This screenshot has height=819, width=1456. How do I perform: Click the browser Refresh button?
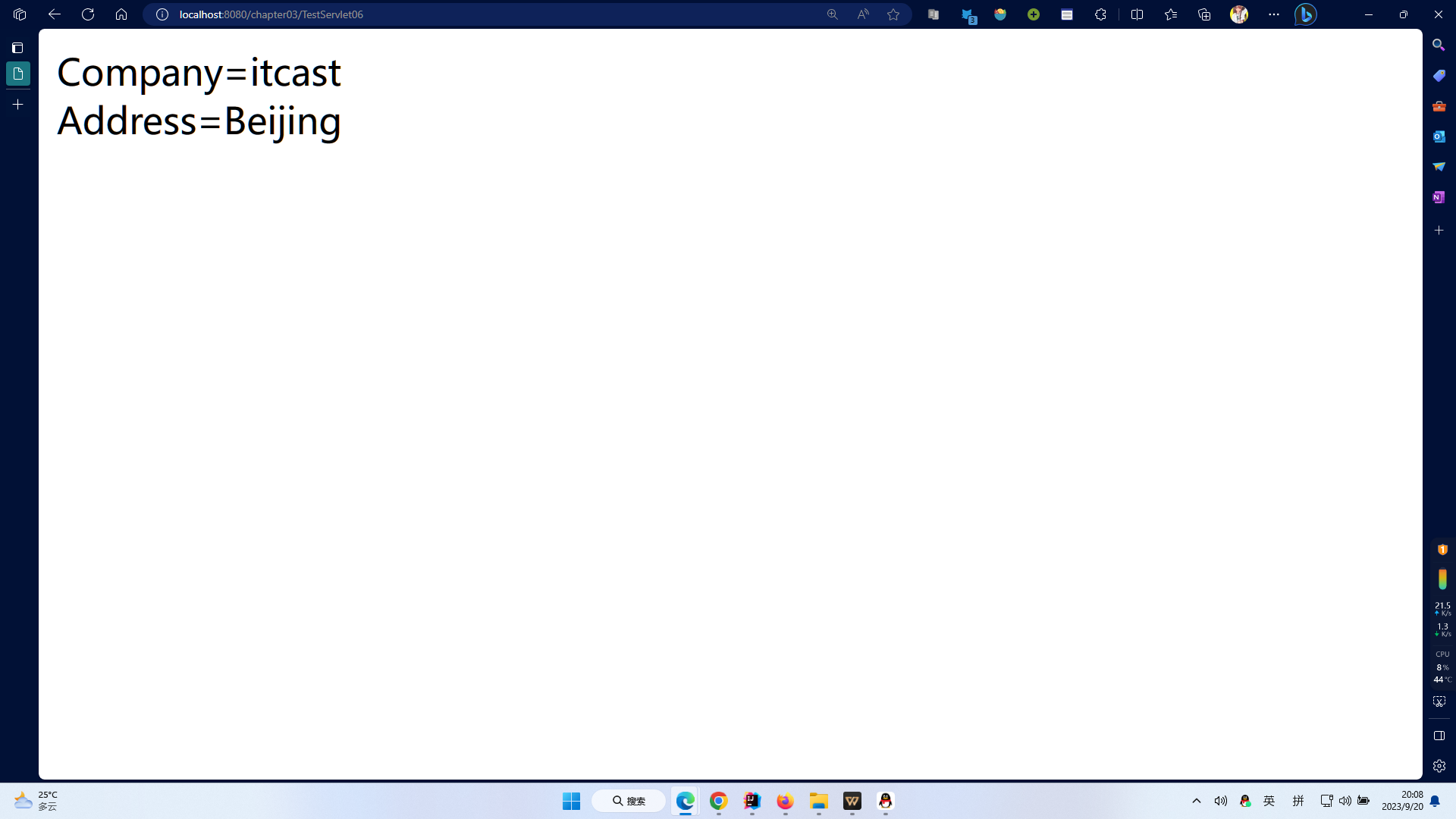[x=88, y=14]
